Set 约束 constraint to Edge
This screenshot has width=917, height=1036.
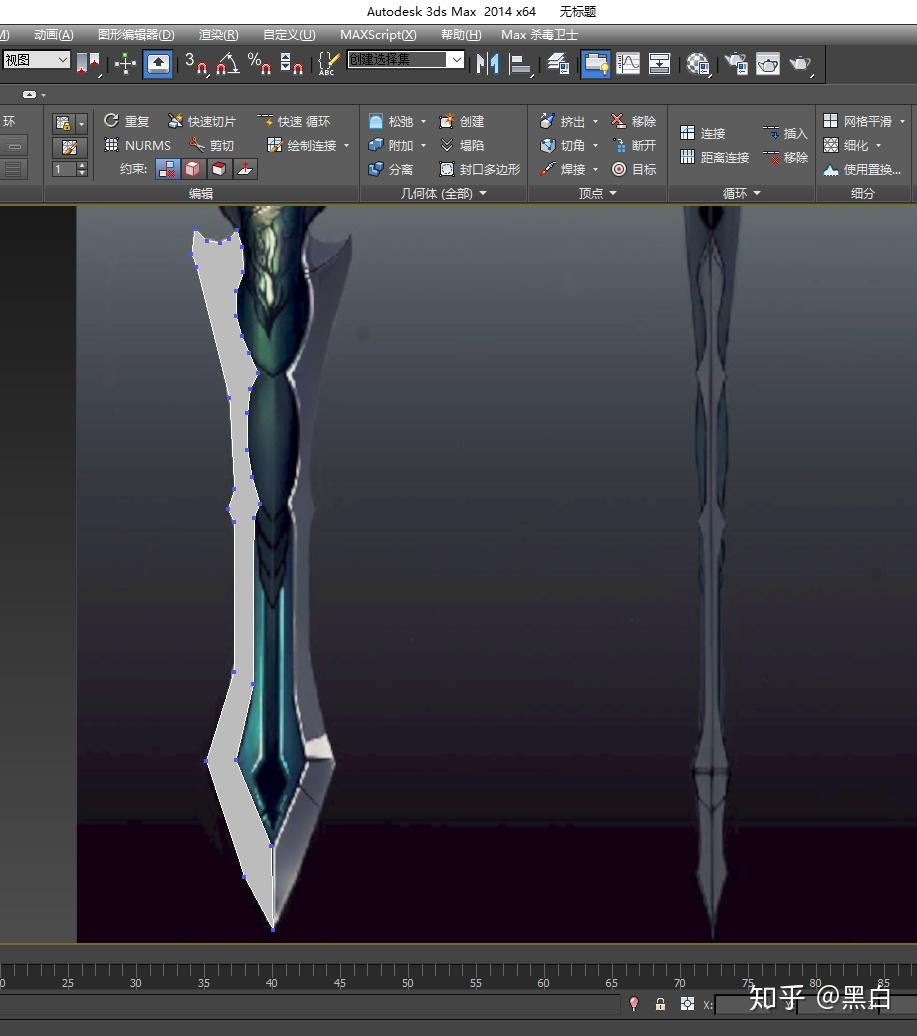192,169
